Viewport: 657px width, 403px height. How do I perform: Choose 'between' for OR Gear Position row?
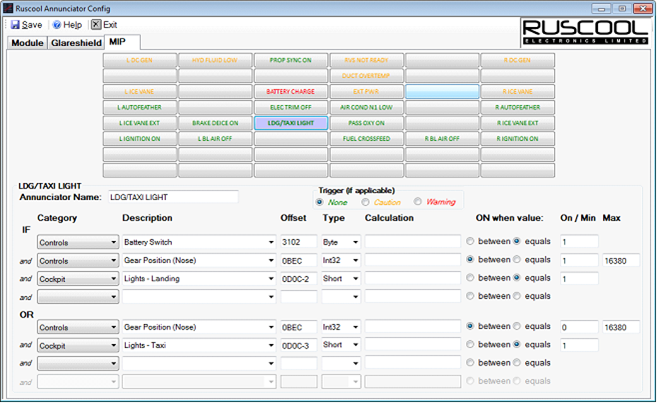(x=470, y=326)
